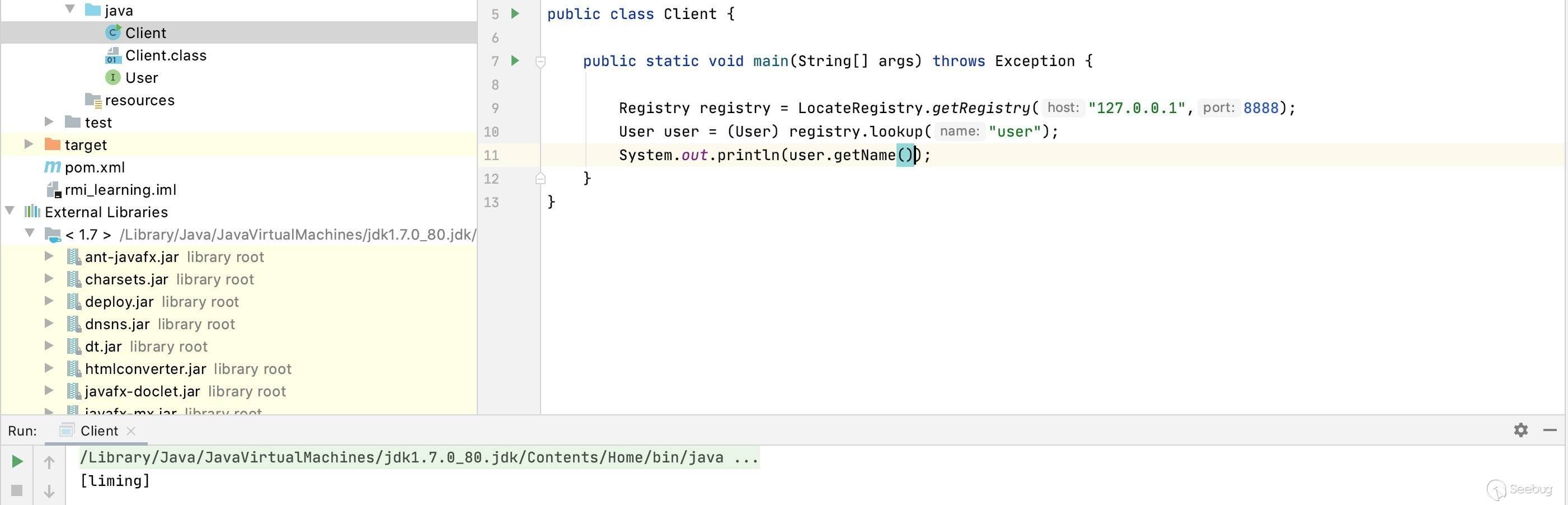Open Client.class in project tree
Viewport: 1568px width, 505px height.
[166, 55]
